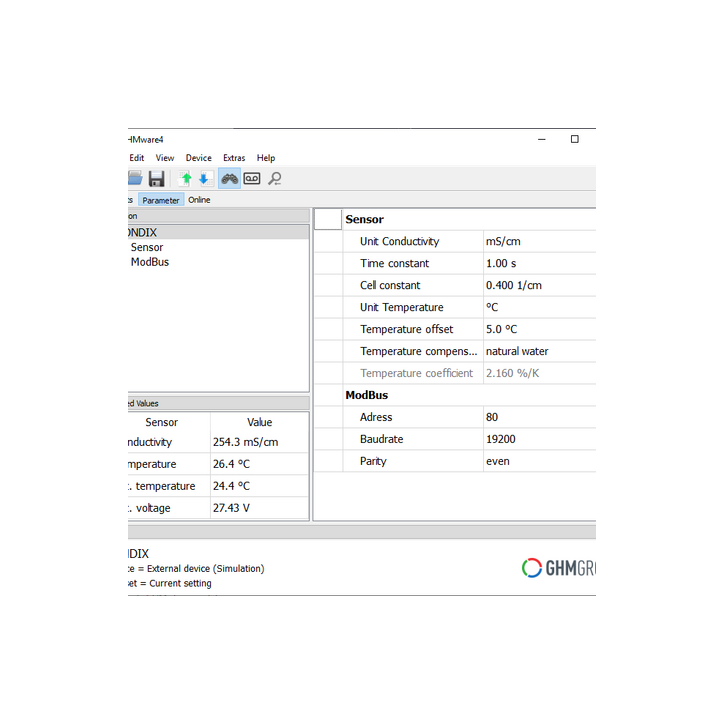Click the magnifying glass search icon

275,178
